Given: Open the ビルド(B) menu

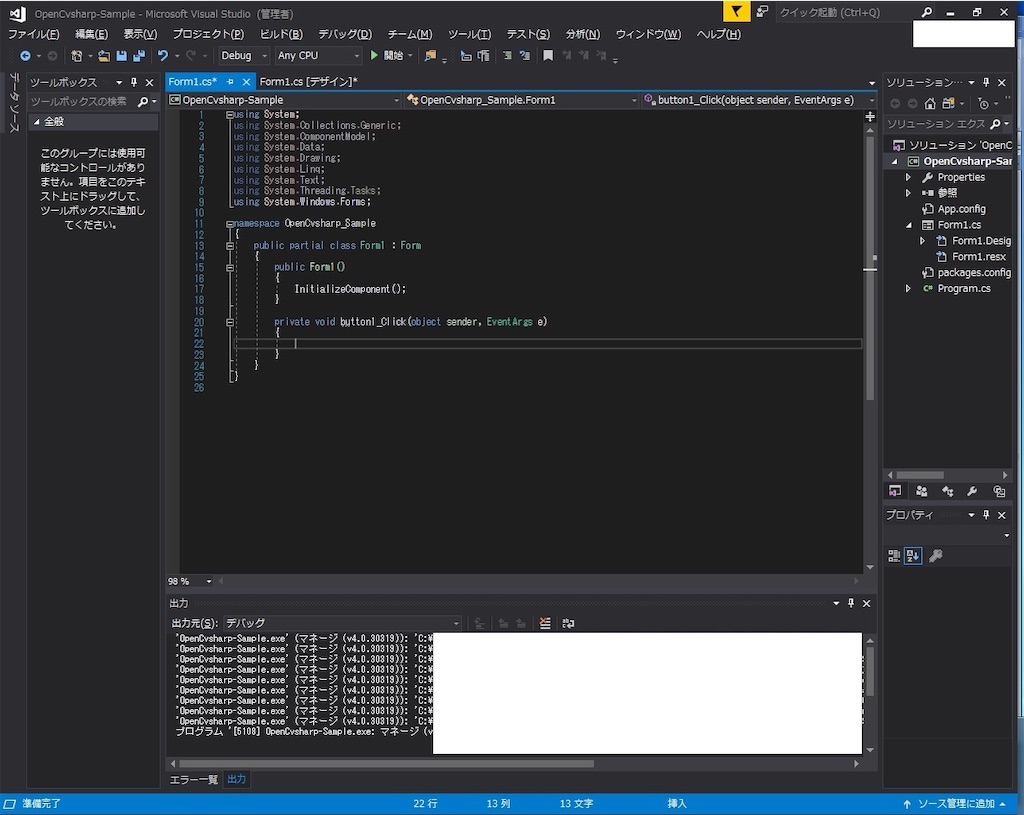Looking at the screenshot, I should pyautogui.click(x=281, y=34).
